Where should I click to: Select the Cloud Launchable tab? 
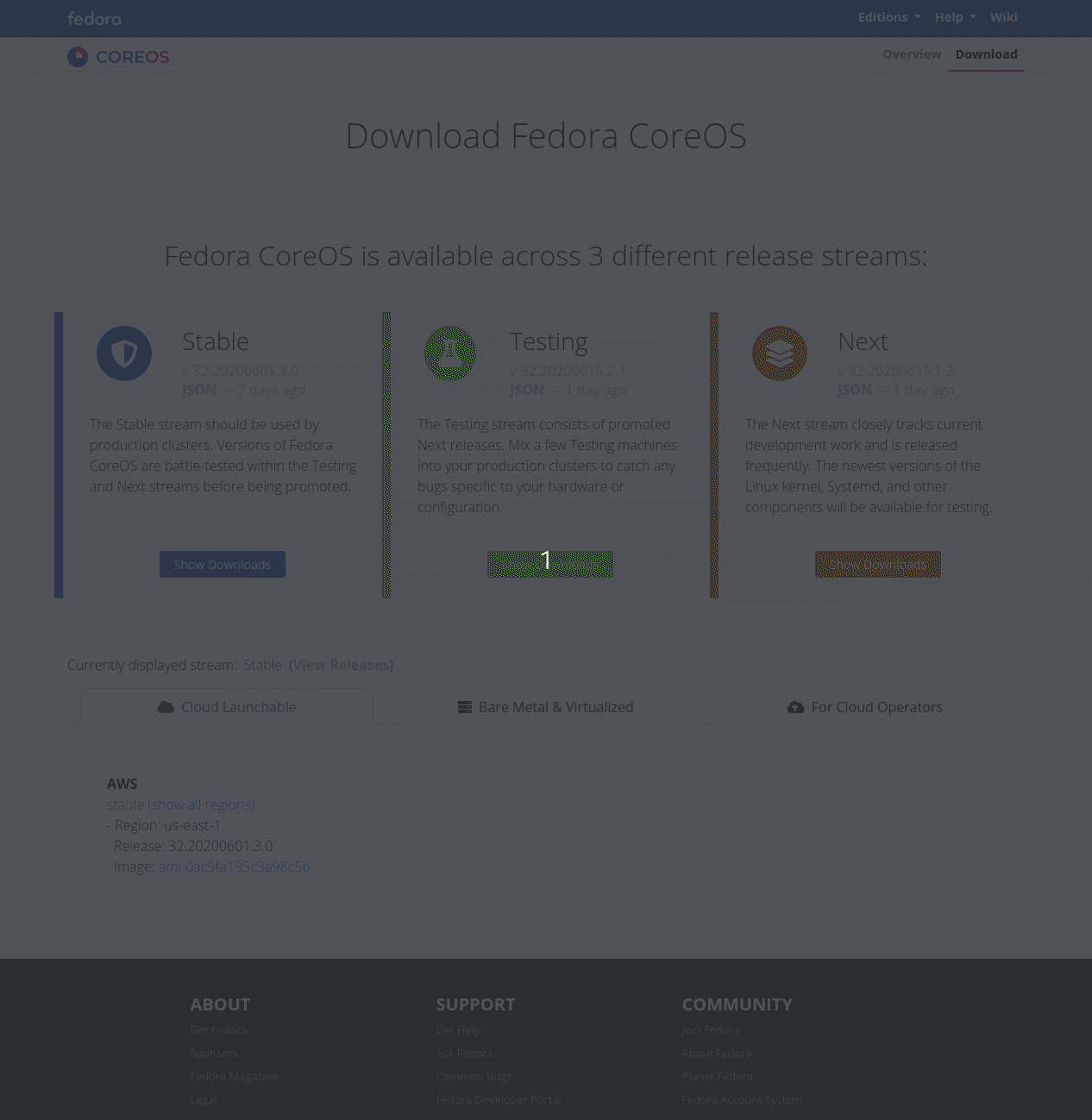227,707
